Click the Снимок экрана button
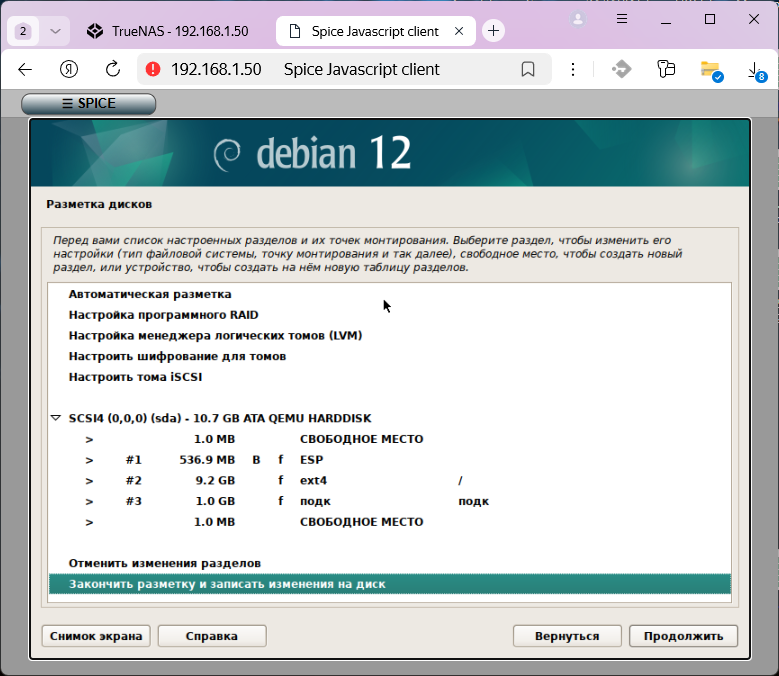779x676 pixels. click(x=96, y=636)
